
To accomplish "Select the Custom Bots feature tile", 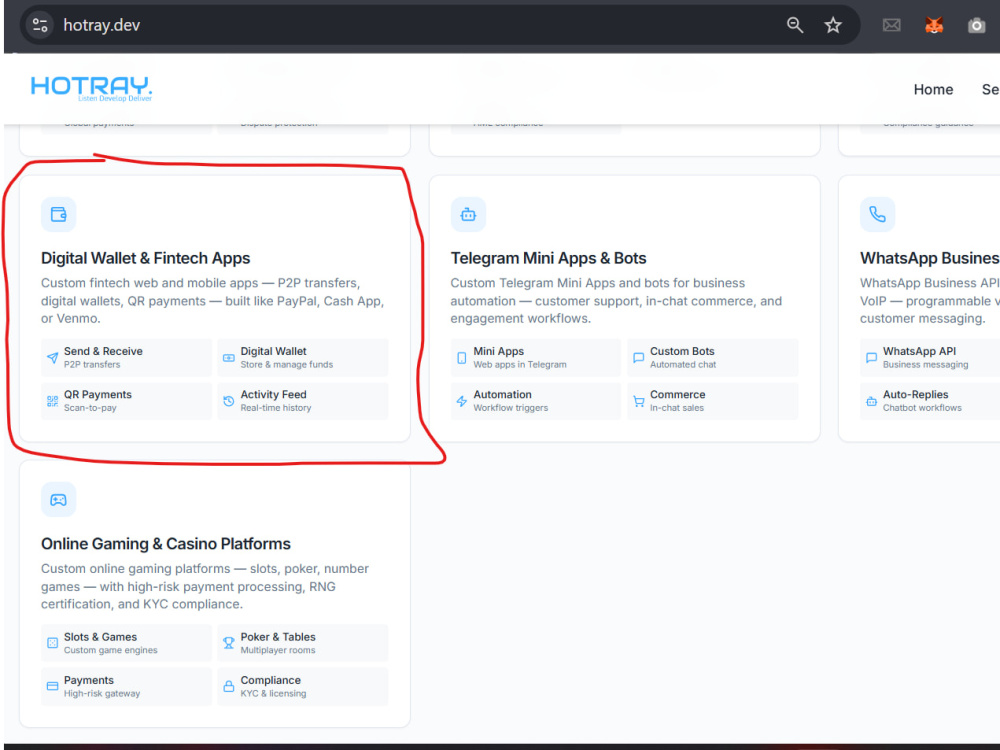I will click(x=712, y=358).
